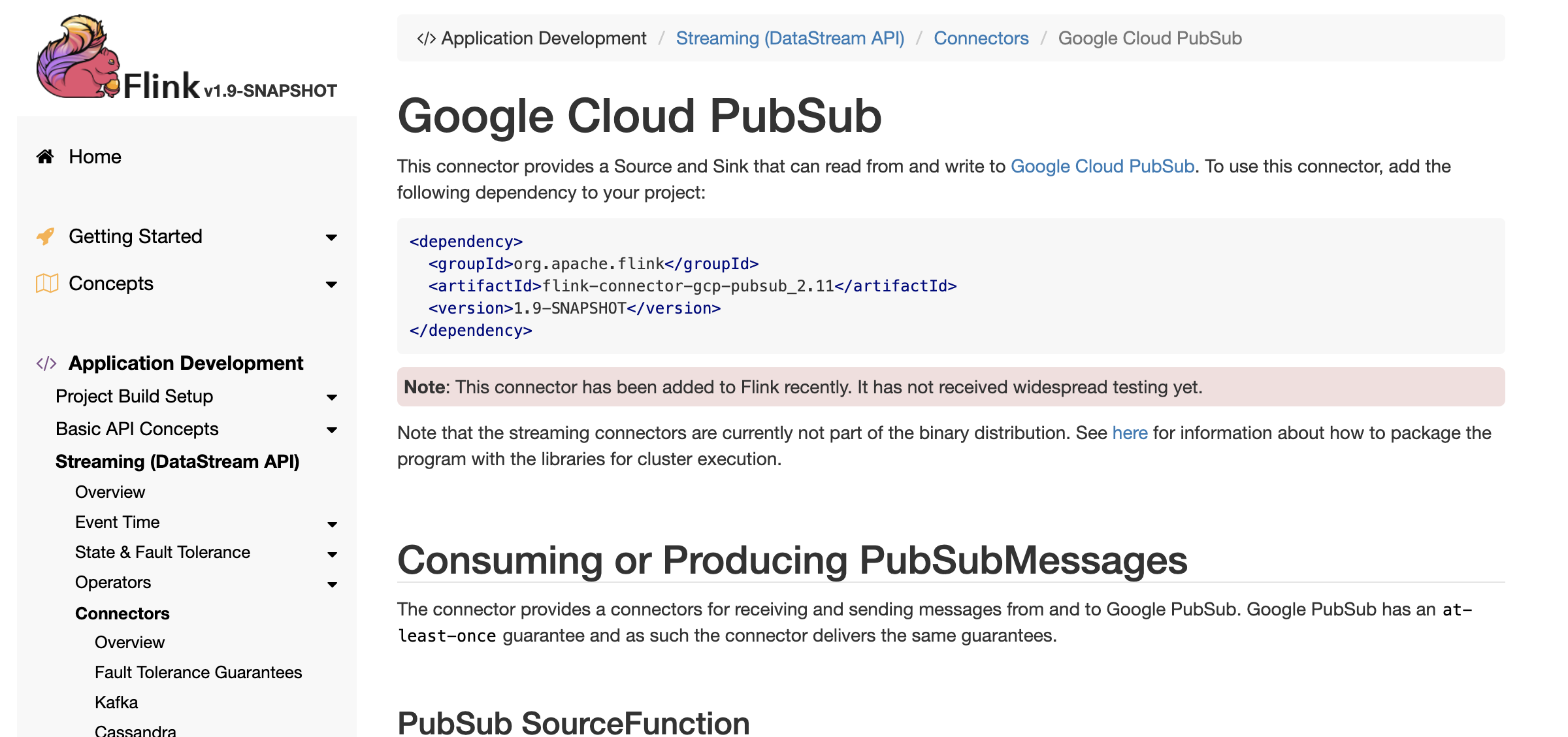1568x737 pixels.
Task: Open Streaming (DataStream API) breadcrumb link
Action: tap(790, 39)
